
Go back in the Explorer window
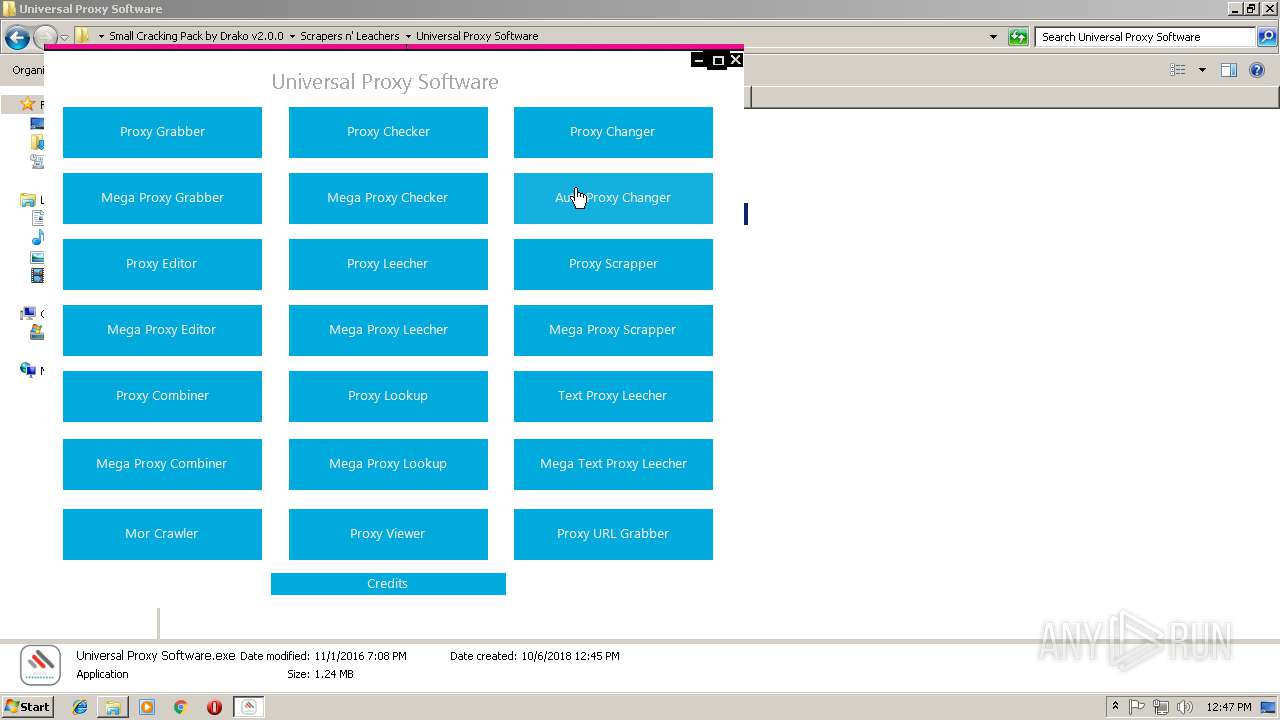click(x=17, y=38)
